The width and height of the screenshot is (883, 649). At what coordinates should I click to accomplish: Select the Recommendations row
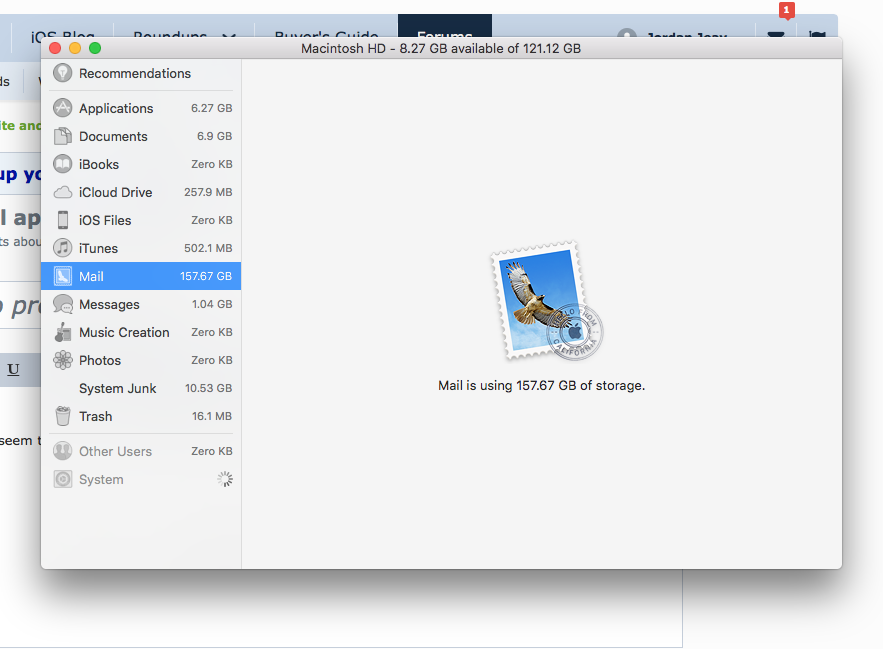point(141,73)
